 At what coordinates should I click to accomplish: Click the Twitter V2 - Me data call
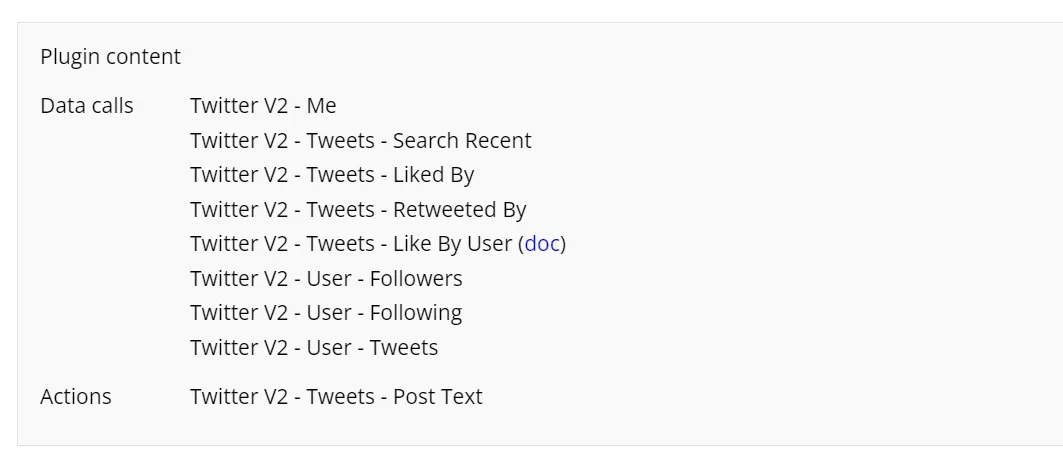tap(263, 106)
